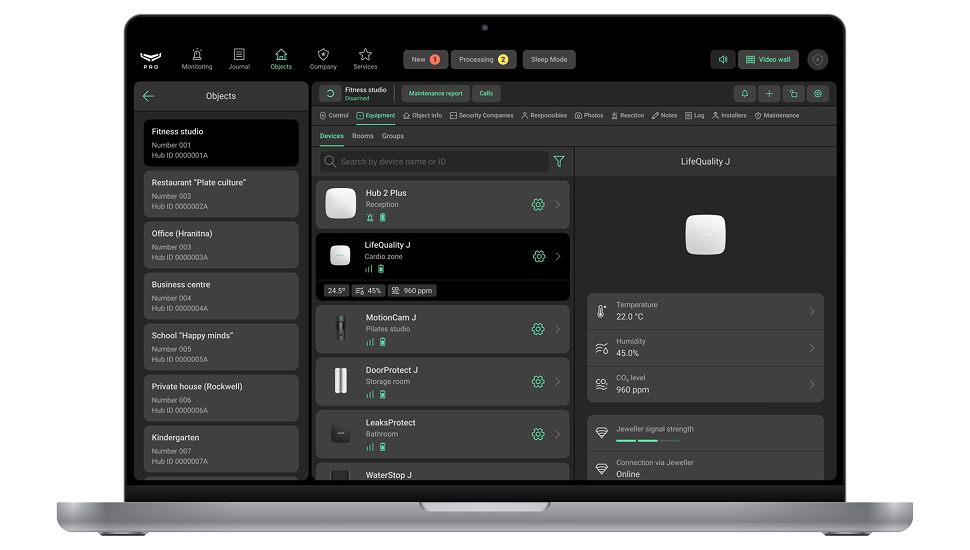Expand the Humidity 45.0% row
Image resolution: width=970 pixels, height=550 pixels.
coord(705,348)
